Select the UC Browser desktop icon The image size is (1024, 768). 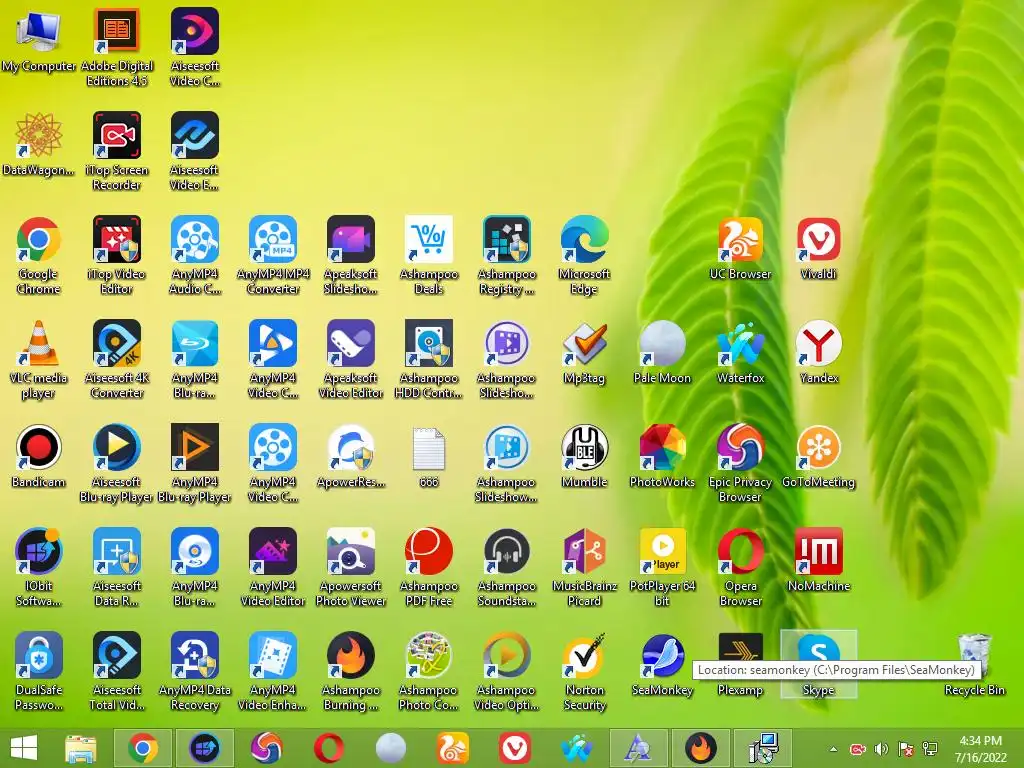741,248
